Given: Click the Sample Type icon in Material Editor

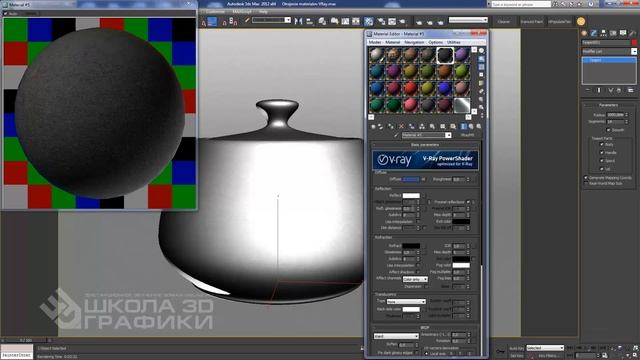Looking at the screenshot, I should (x=482, y=51).
